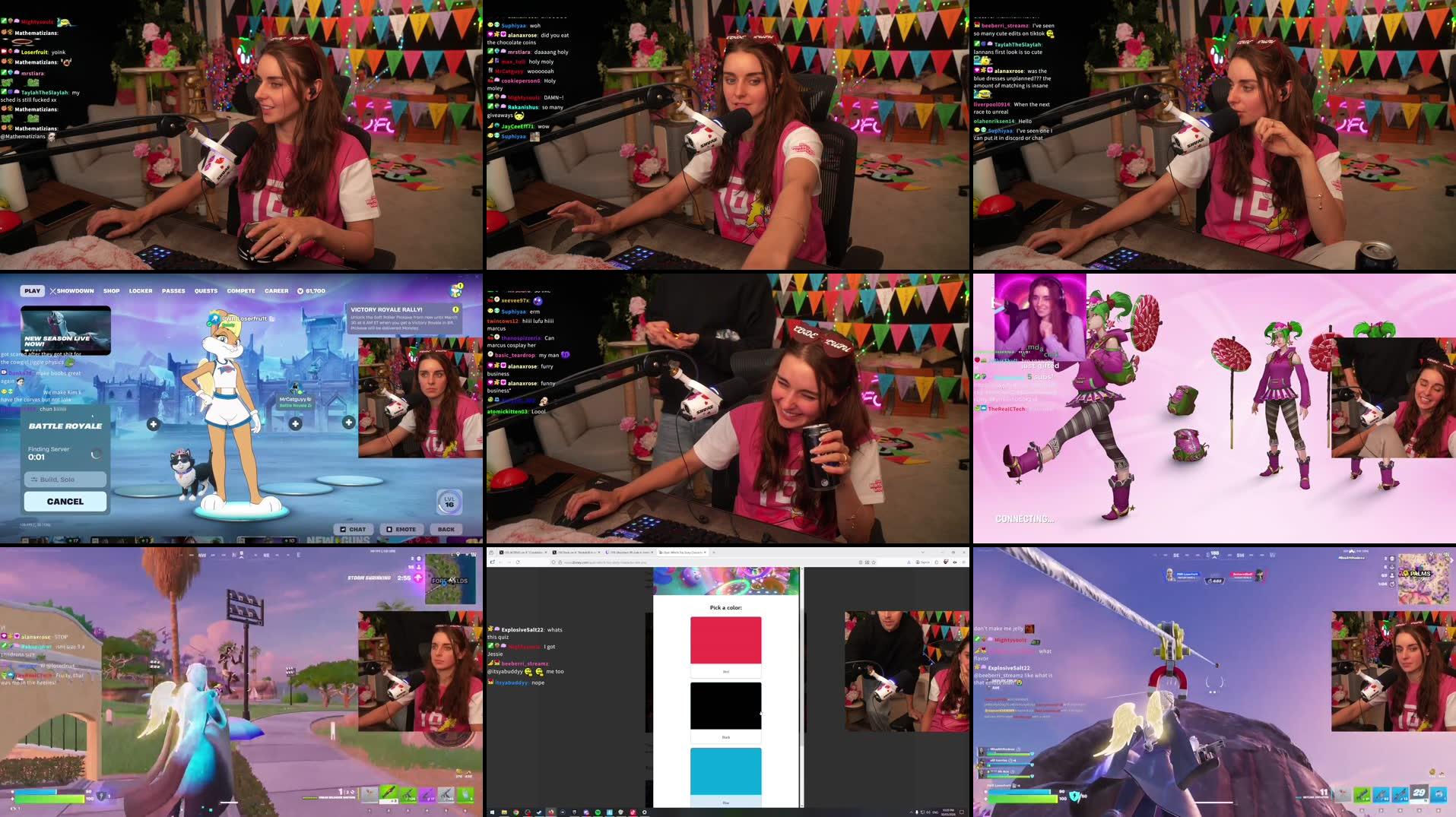Toggle the bookmark star in the browser address bar
1456x817 pixels.
tap(874, 562)
